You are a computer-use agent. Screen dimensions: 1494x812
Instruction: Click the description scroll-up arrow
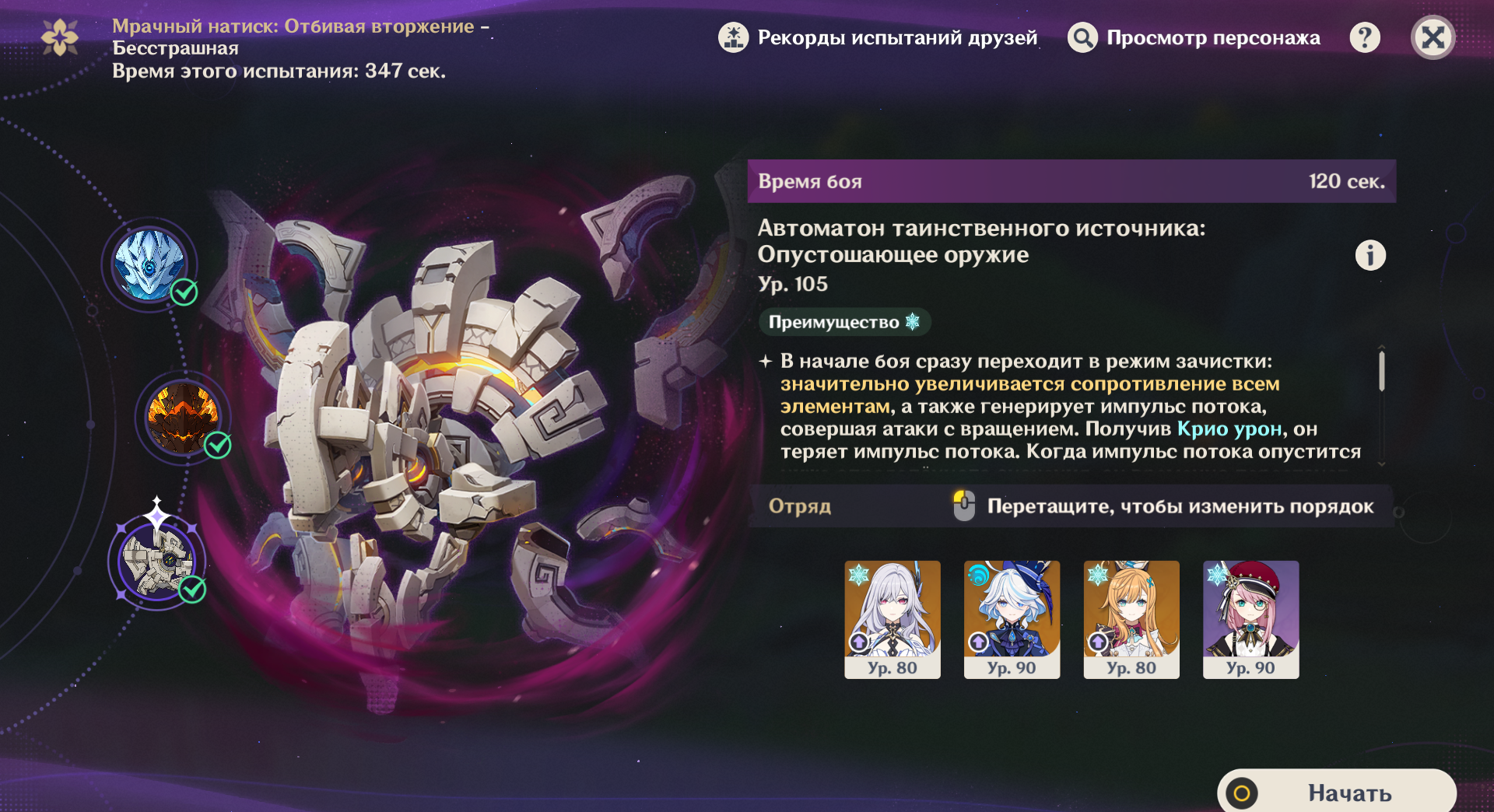pyautogui.click(x=1382, y=347)
